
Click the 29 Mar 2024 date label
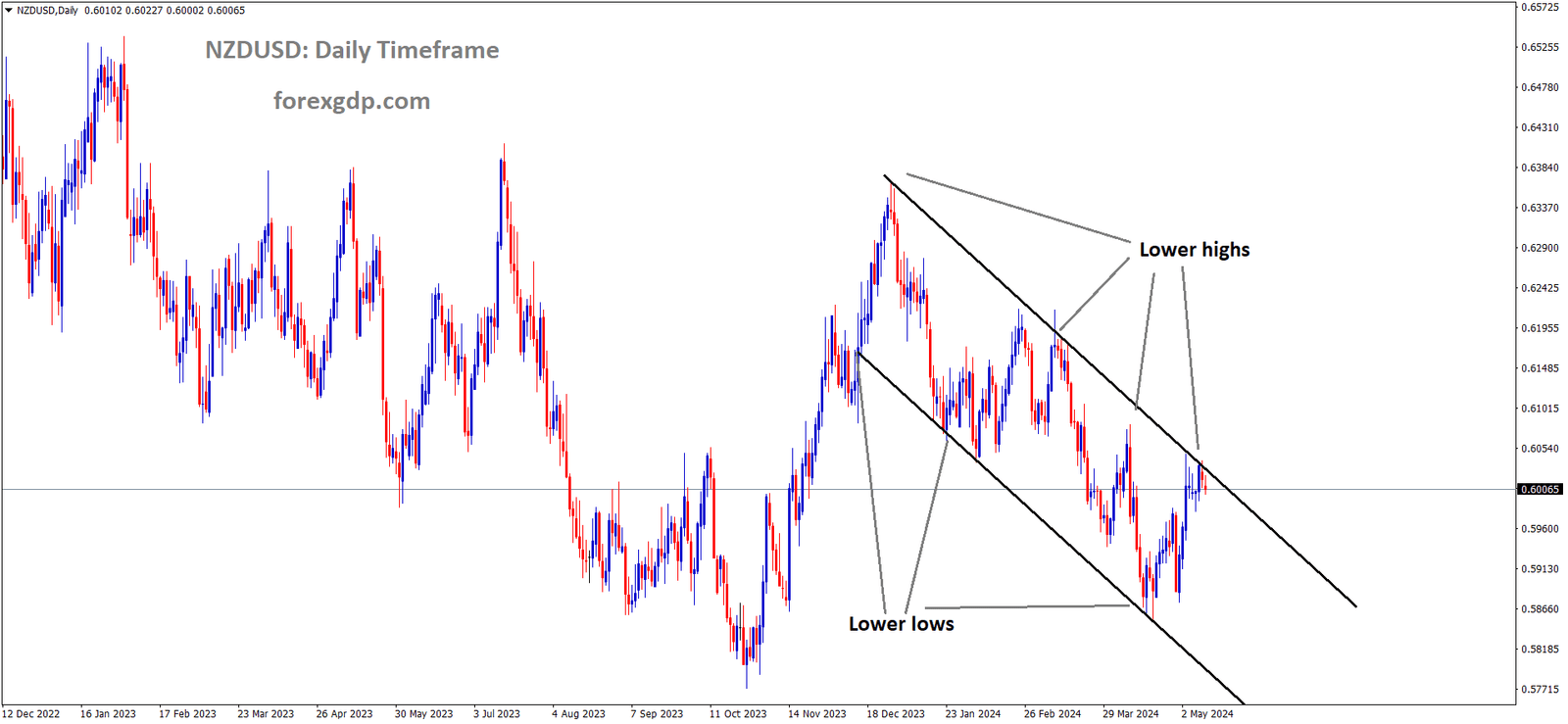(1131, 714)
